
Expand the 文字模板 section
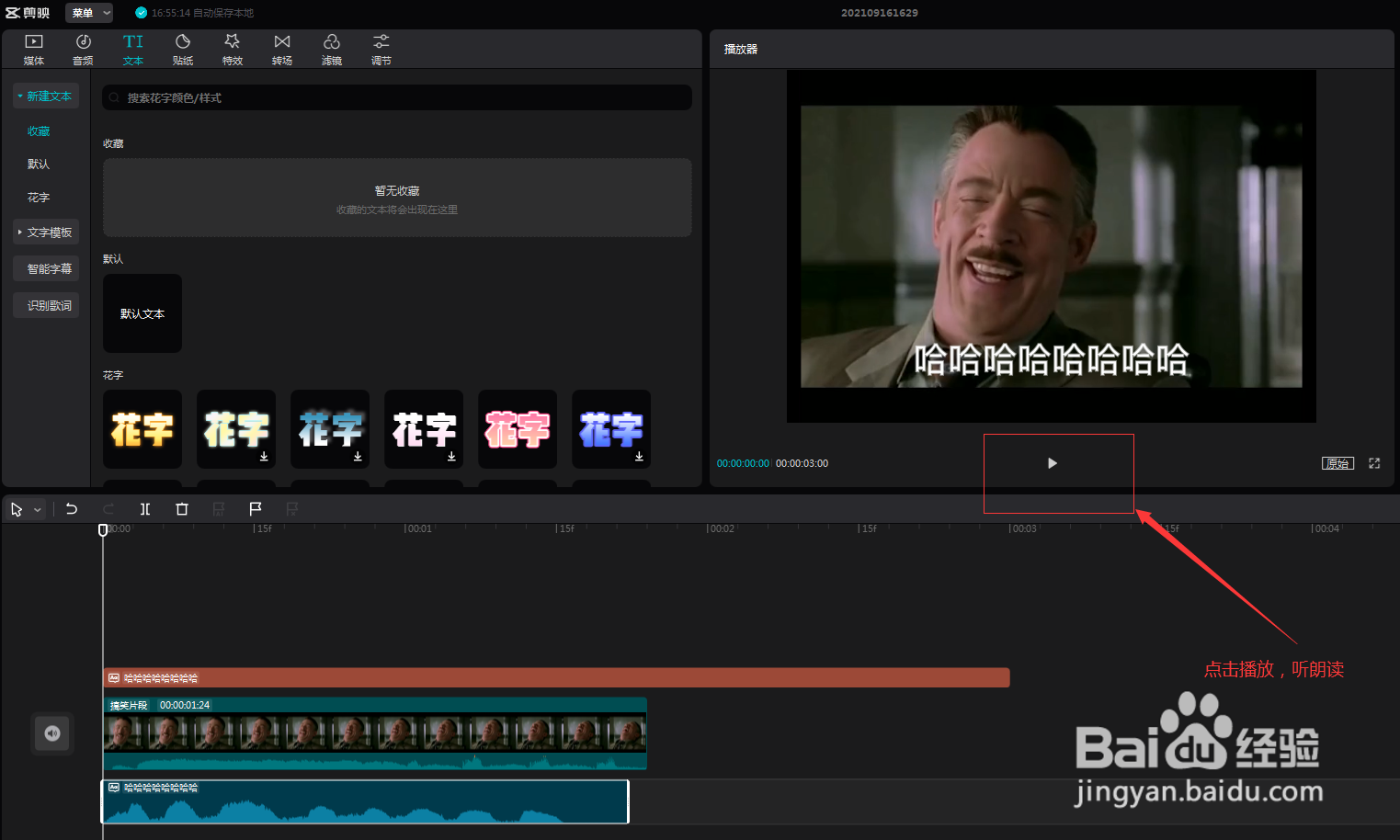coord(46,233)
